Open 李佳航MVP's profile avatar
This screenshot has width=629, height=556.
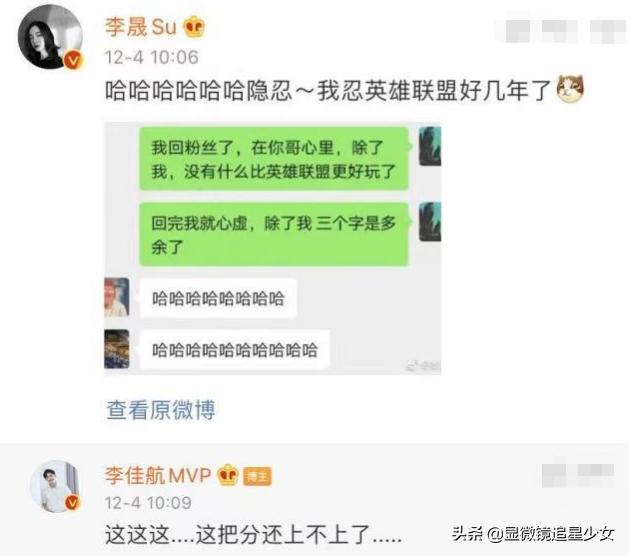(x=56, y=487)
